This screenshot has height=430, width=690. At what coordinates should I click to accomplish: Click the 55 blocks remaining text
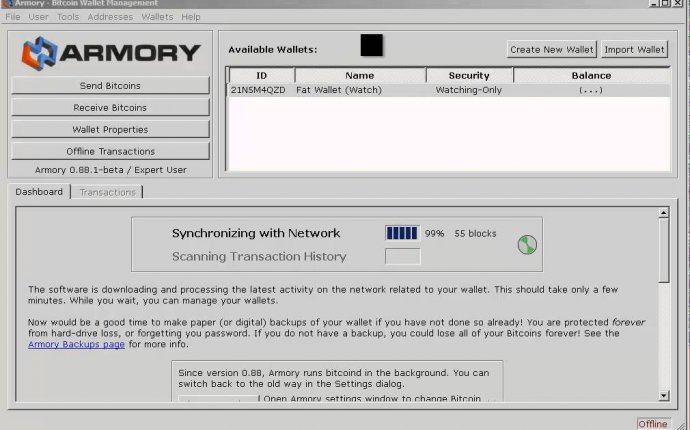click(x=475, y=233)
